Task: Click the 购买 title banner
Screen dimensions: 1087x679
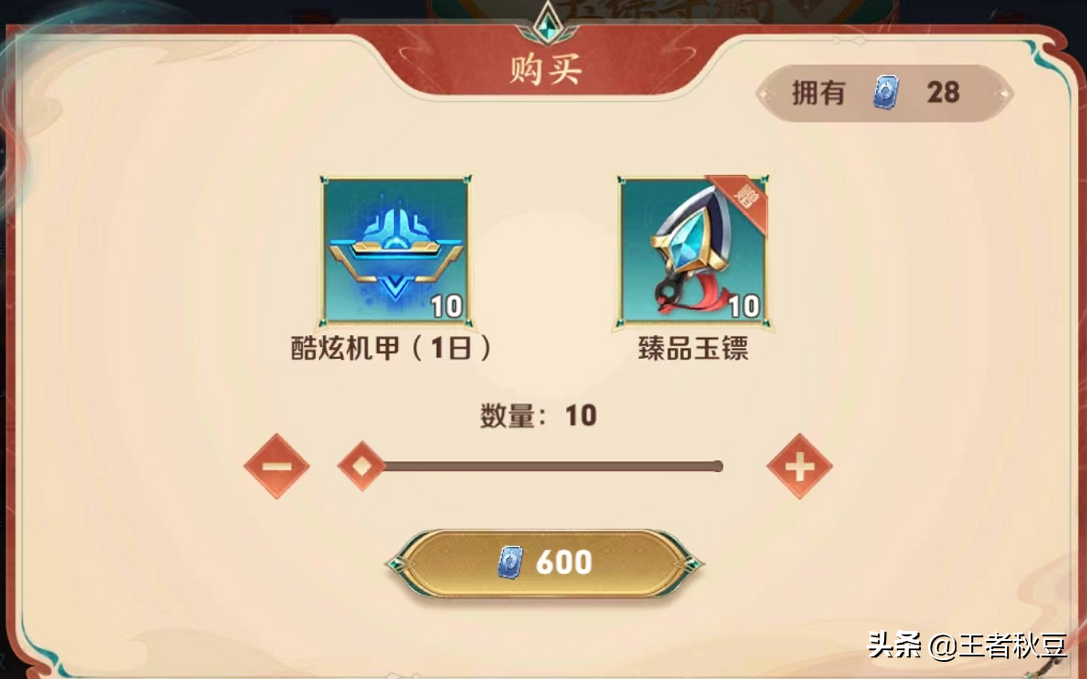Action: pos(546,70)
